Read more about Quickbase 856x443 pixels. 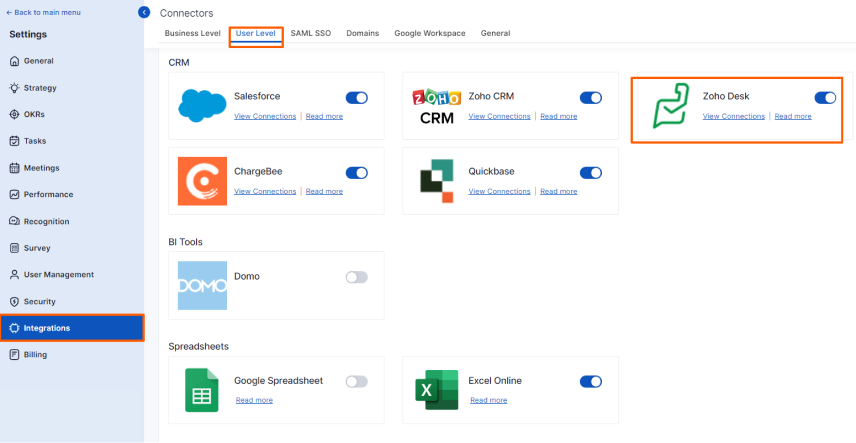tap(558, 192)
